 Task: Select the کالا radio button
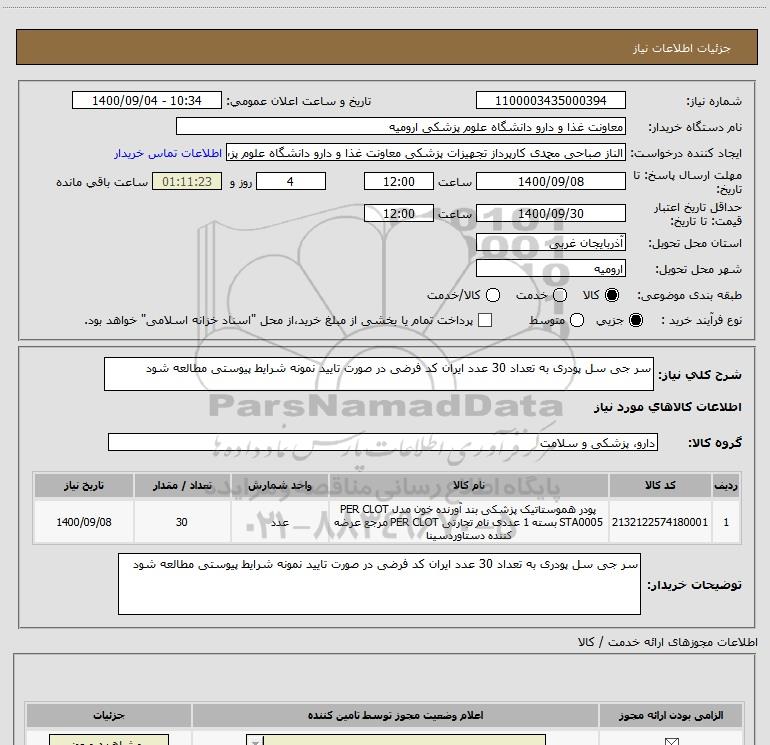tap(612, 295)
